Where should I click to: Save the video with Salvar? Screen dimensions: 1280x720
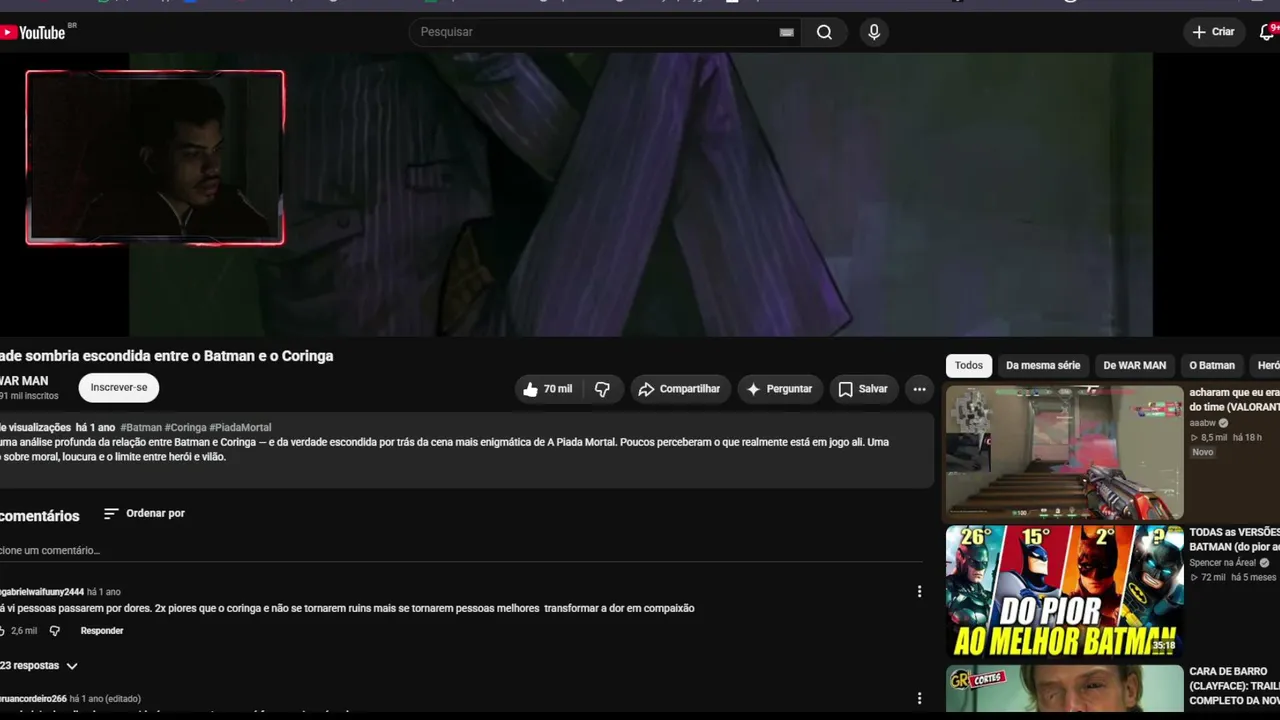click(863, 389)
